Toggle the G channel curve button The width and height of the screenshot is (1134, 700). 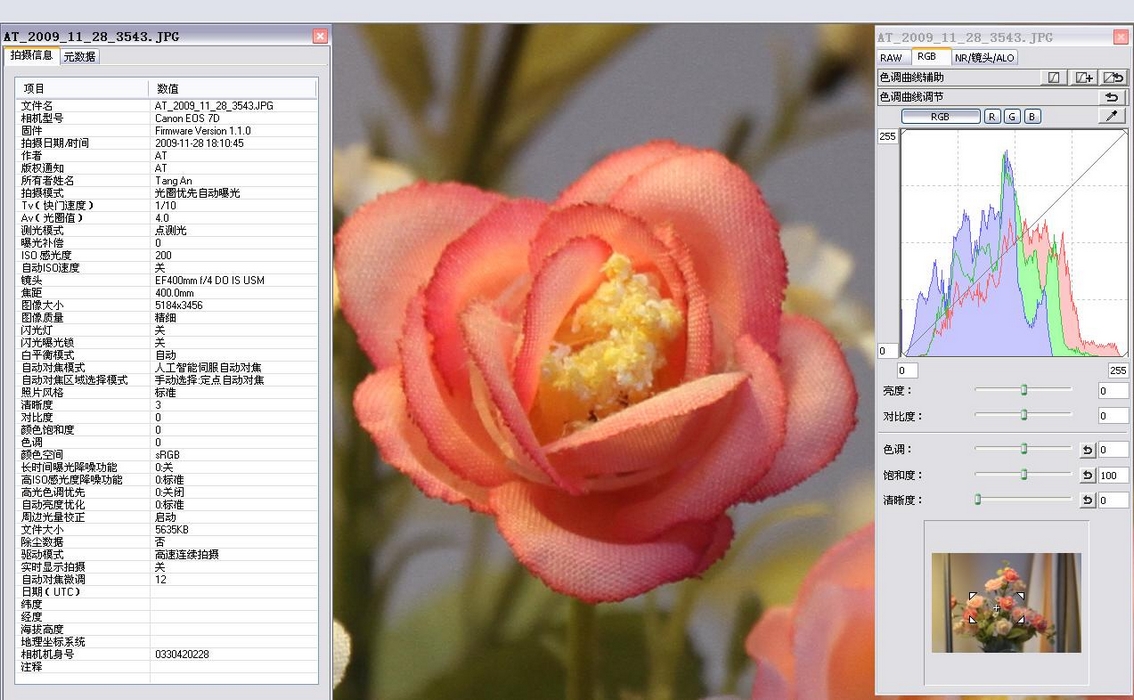coord(1012,116)
